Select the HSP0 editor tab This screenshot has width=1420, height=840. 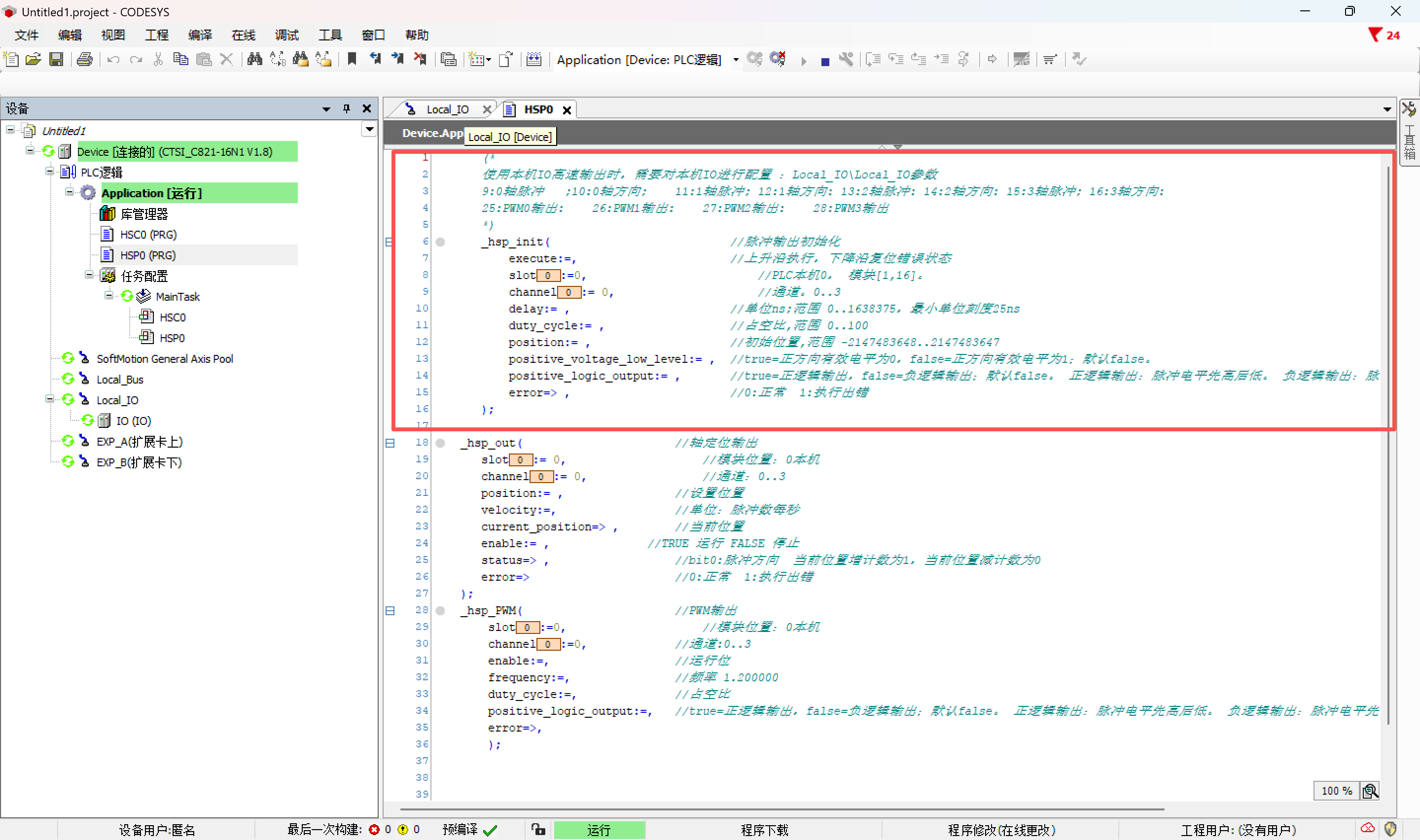tap(537, 109)
